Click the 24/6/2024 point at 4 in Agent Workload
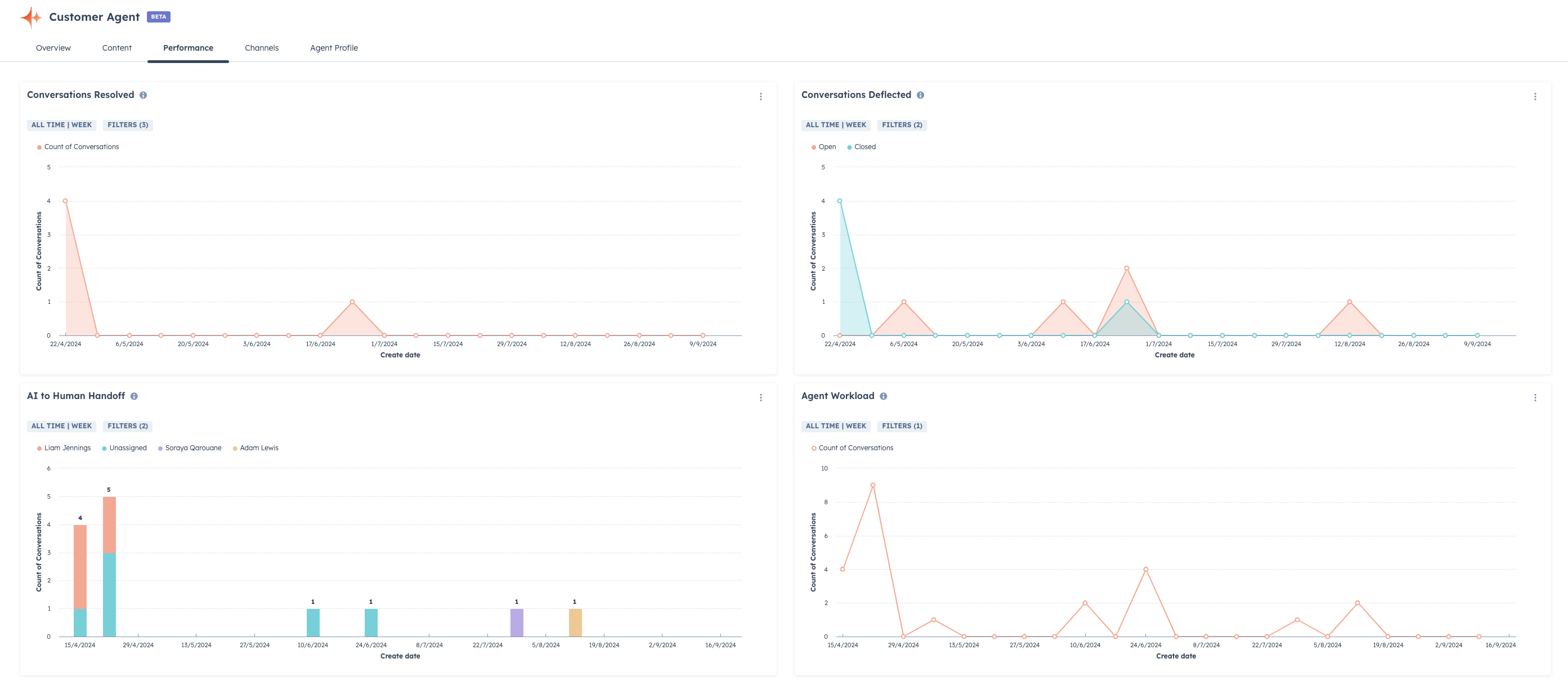1568x681 pixels. pos(1145,570)
